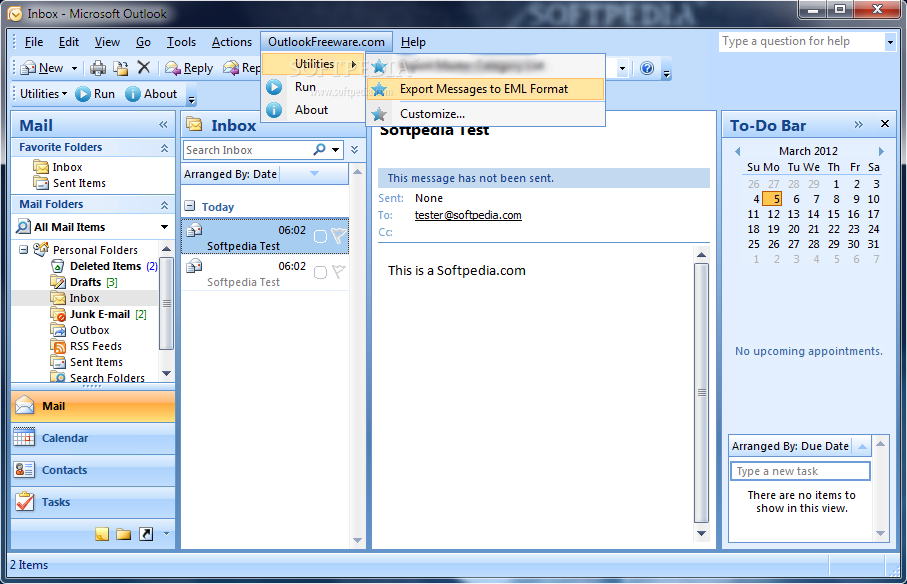Toggle follow-up flag on selected Softpedia Test message
Screen dimensions: 907x584
pyautogui.click(x=339, y=236)
